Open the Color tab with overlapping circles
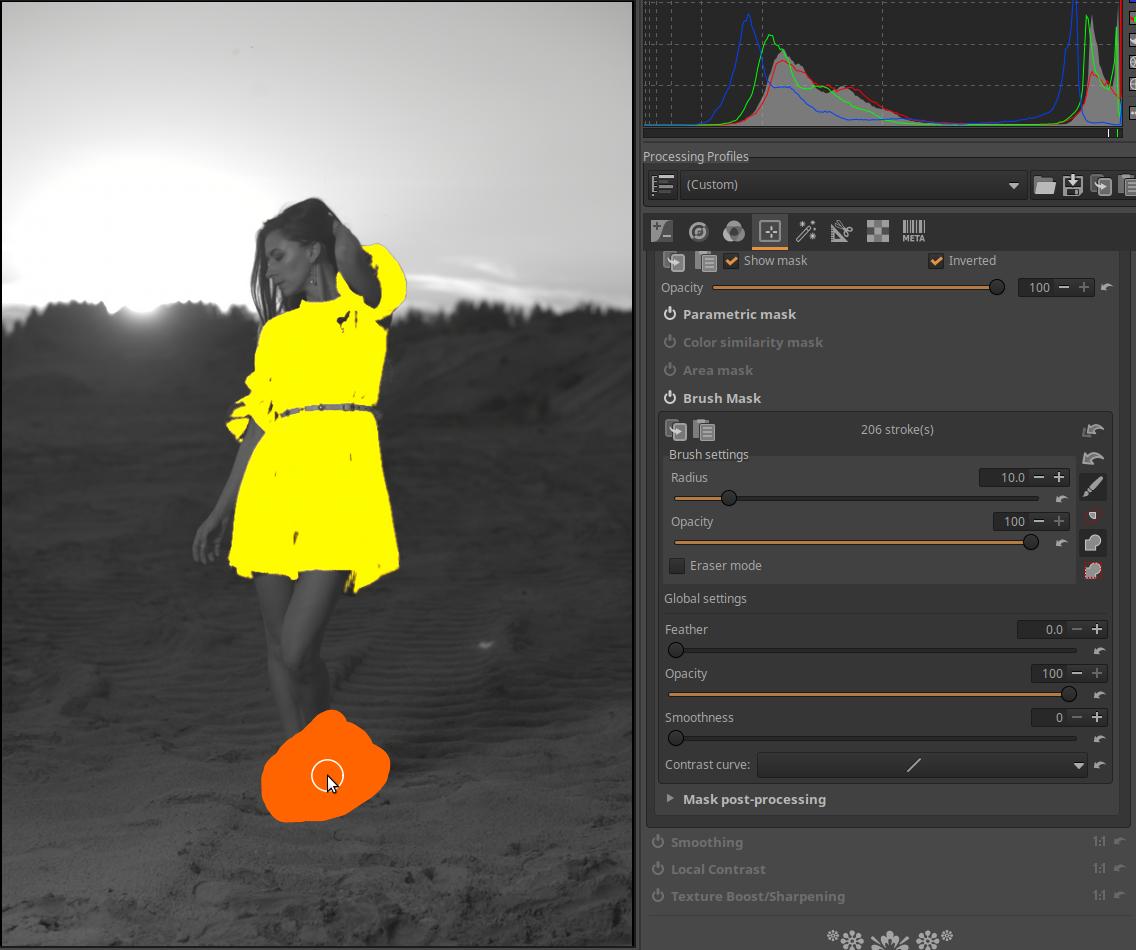Image resolution: width=1136 pixels, height=950 pixels. coord(733,231)
